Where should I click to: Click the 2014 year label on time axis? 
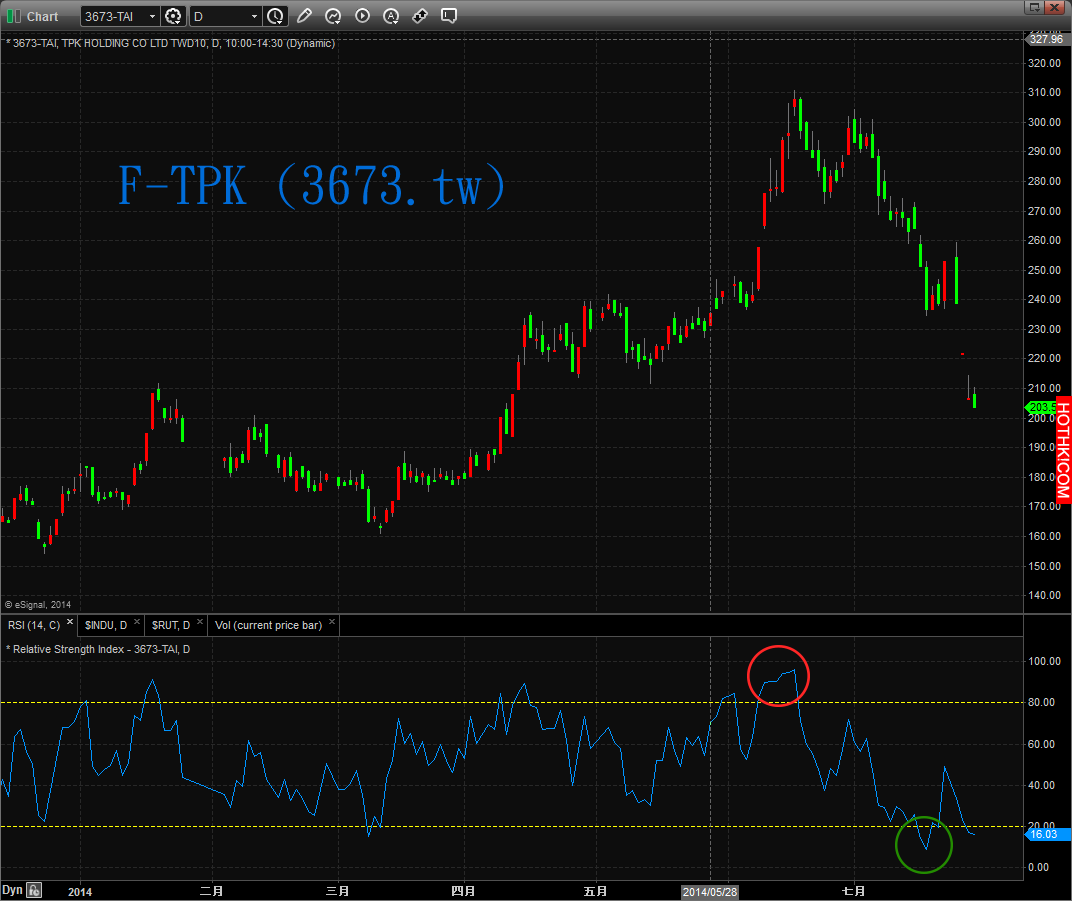[x=80, y=892]
